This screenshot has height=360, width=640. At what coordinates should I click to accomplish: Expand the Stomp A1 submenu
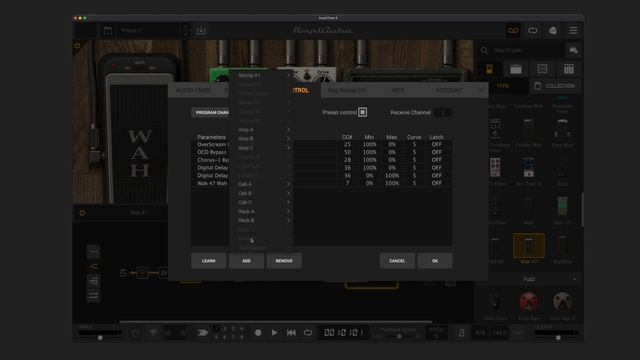[261, 75]
